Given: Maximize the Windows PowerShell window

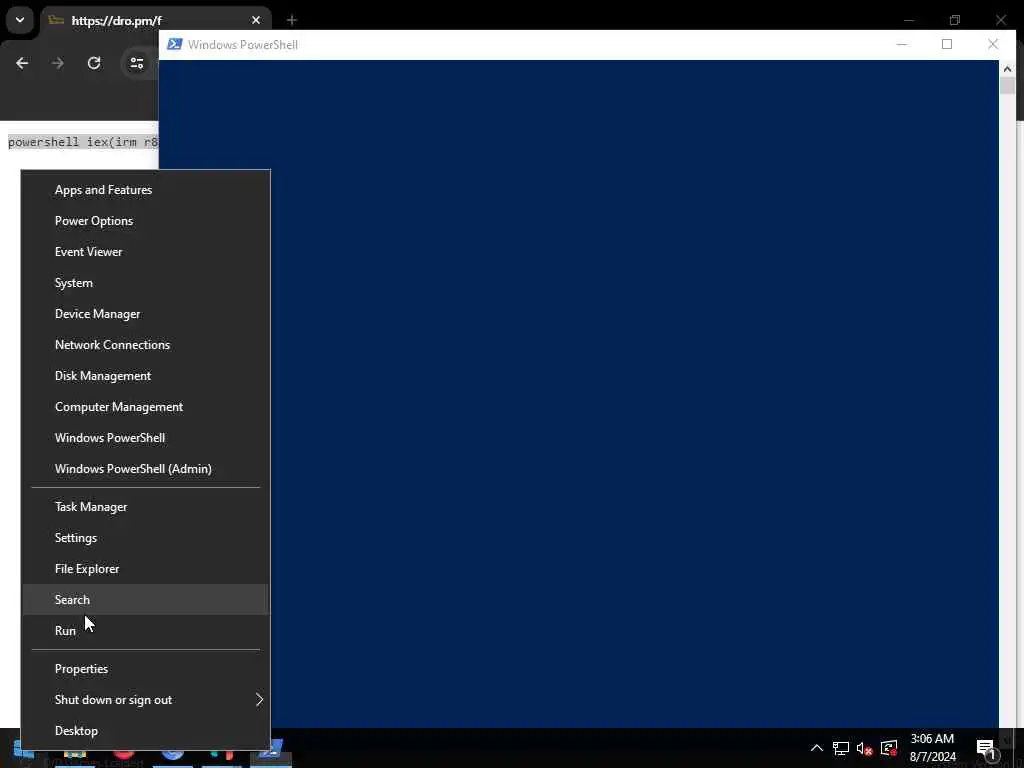Looking at the screenshot, I should click(x=947, y=44).
